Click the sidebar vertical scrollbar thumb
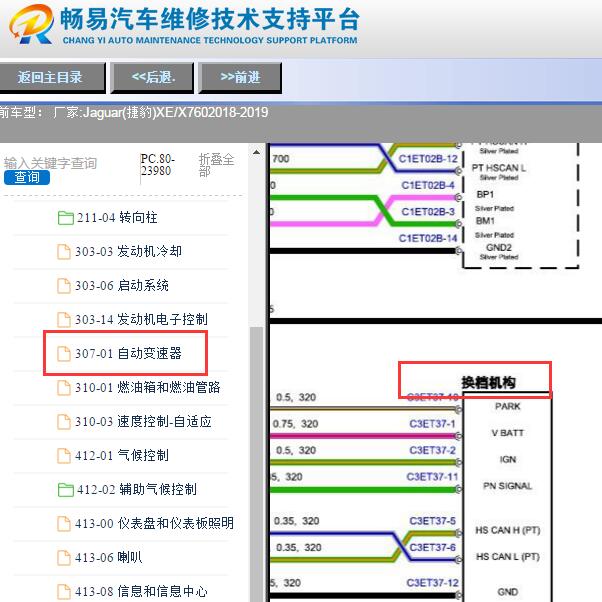 256,464
